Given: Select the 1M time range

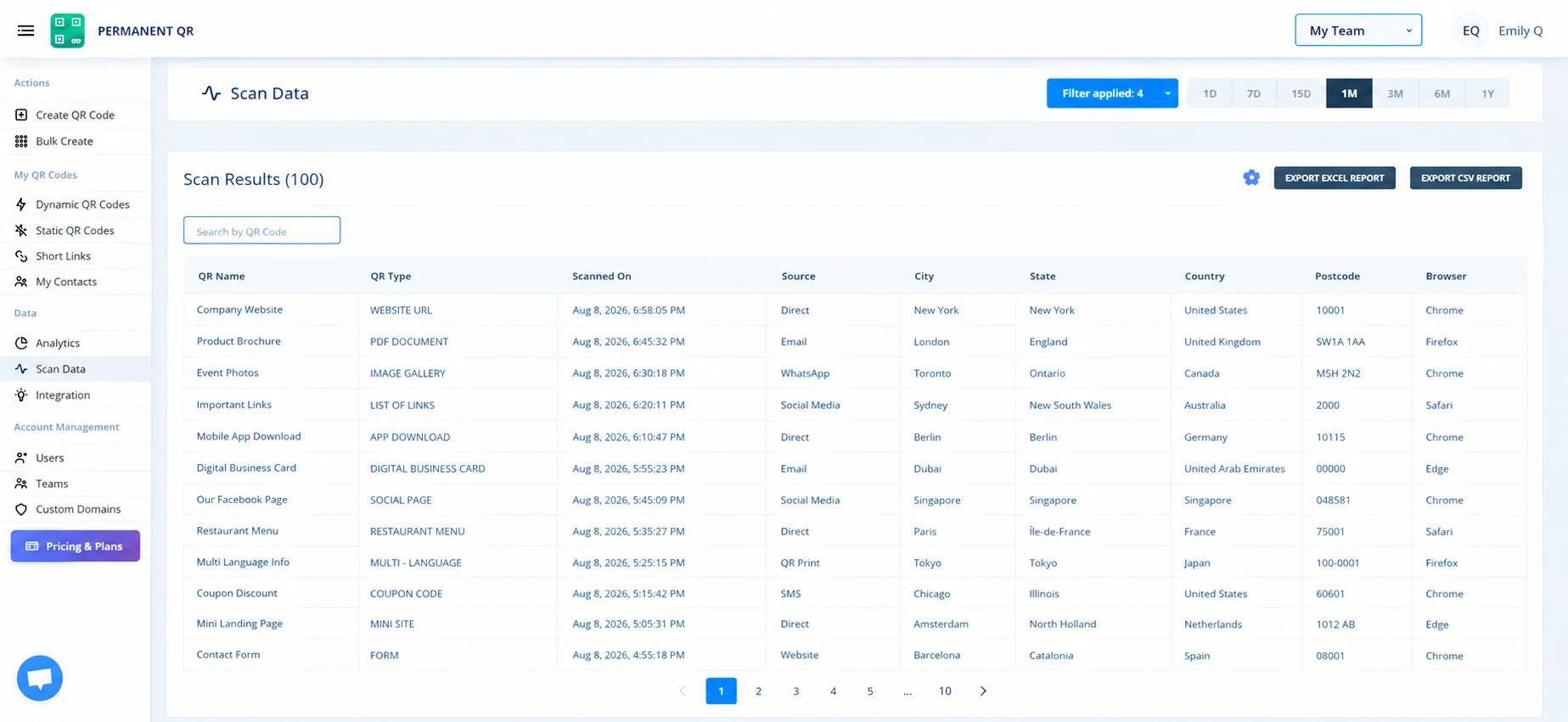Looking at the screenshot, I should [x=1349, y=93].
